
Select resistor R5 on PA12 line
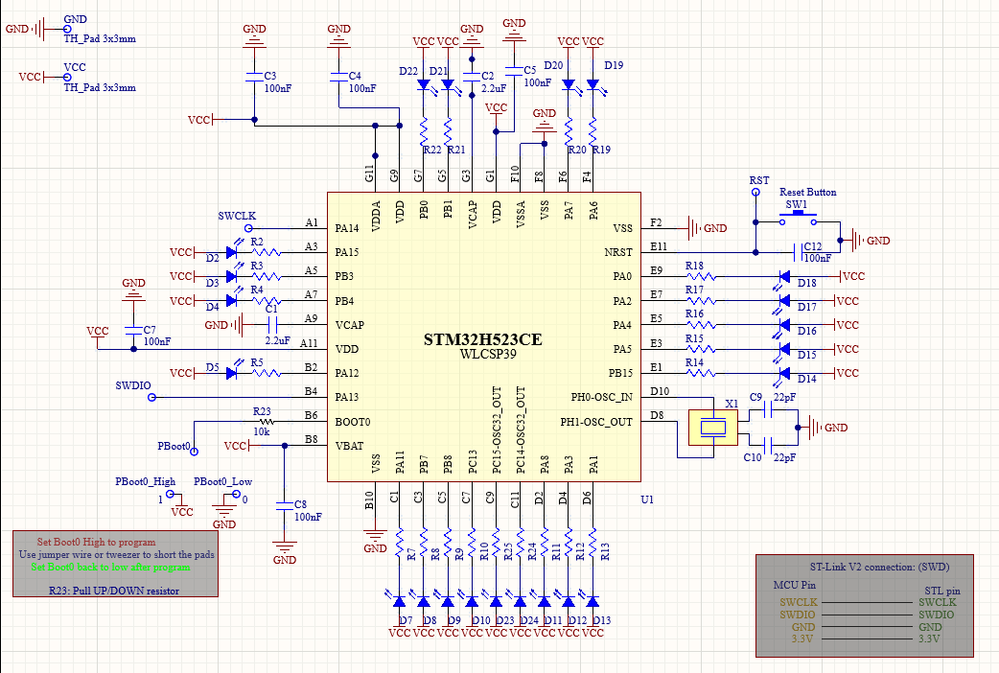[266, 373]
